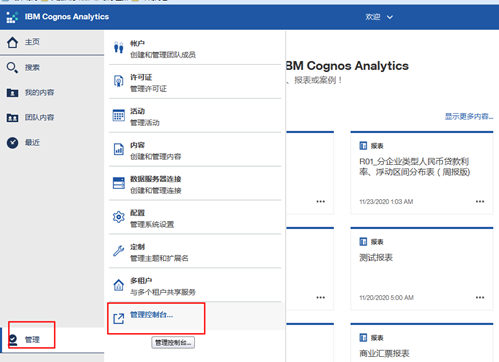Screen dimensions: 499x362
Task: Click the 管理控制台... tooltip button
Action: 173,343
